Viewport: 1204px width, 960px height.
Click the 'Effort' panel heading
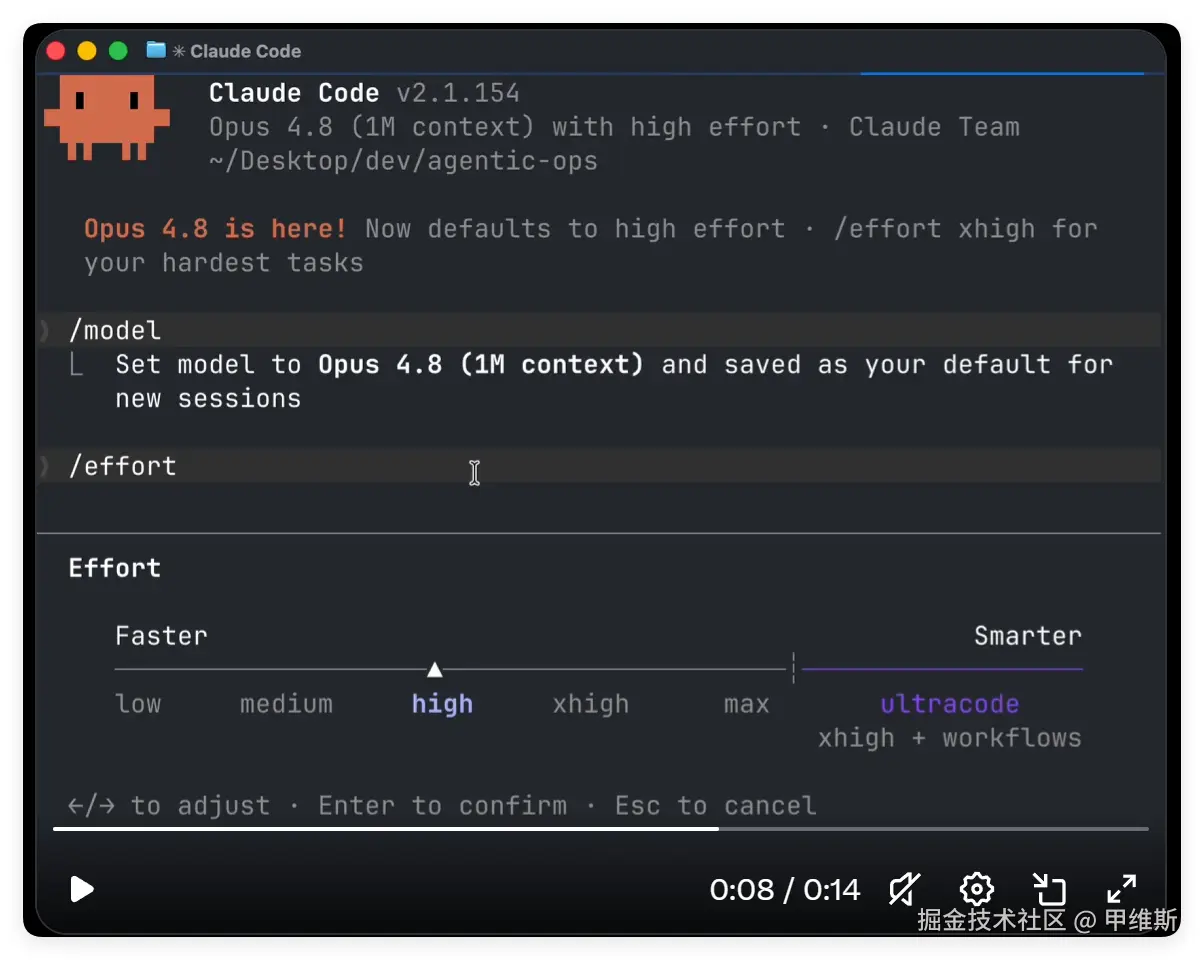(115, 568)
